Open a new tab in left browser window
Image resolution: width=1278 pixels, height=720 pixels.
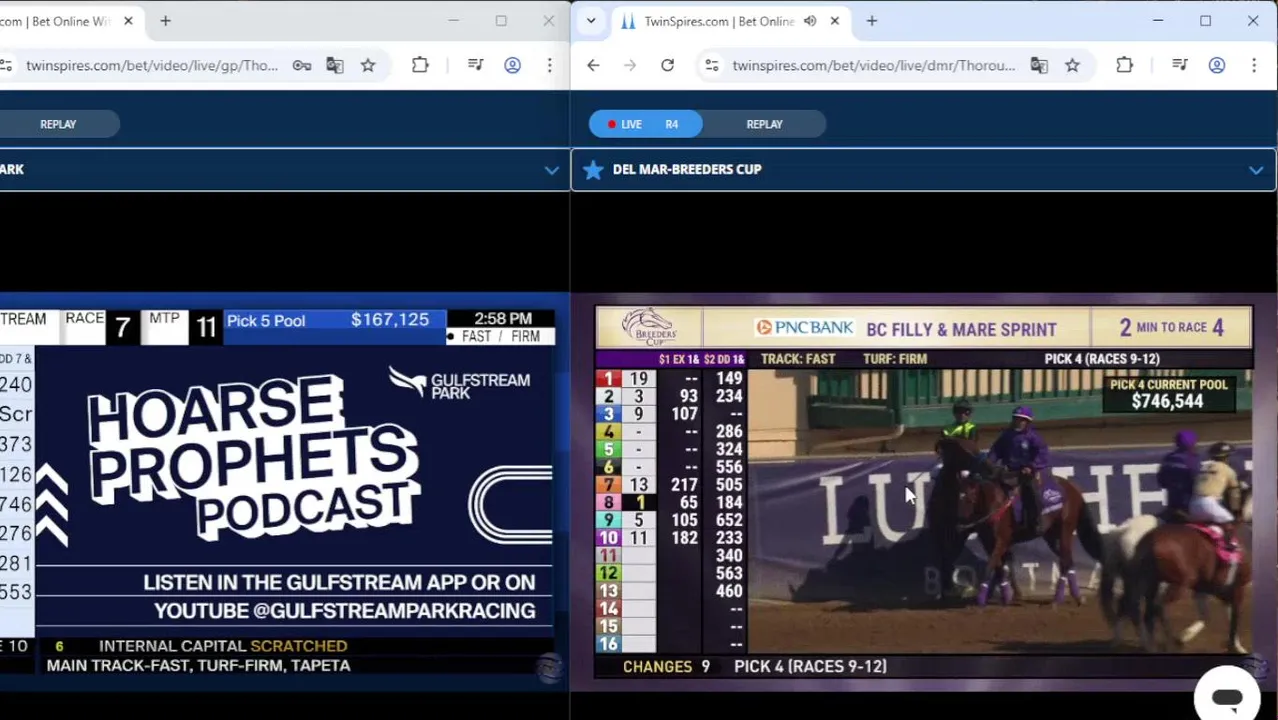166,21
